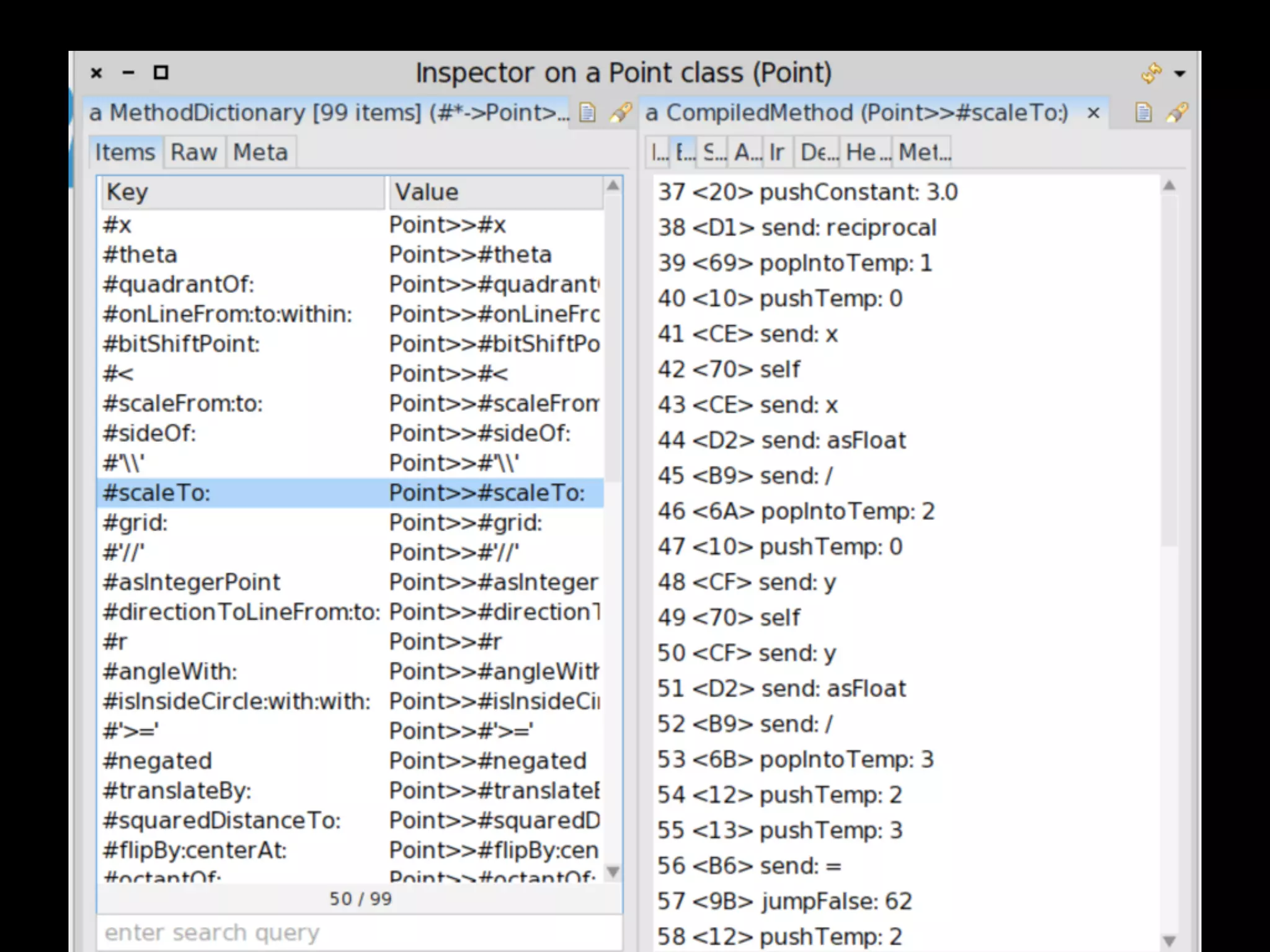Click the bytecode list scroll down arrow
The width and height of the screenshot is (1270, 952).
point(1169,940)
